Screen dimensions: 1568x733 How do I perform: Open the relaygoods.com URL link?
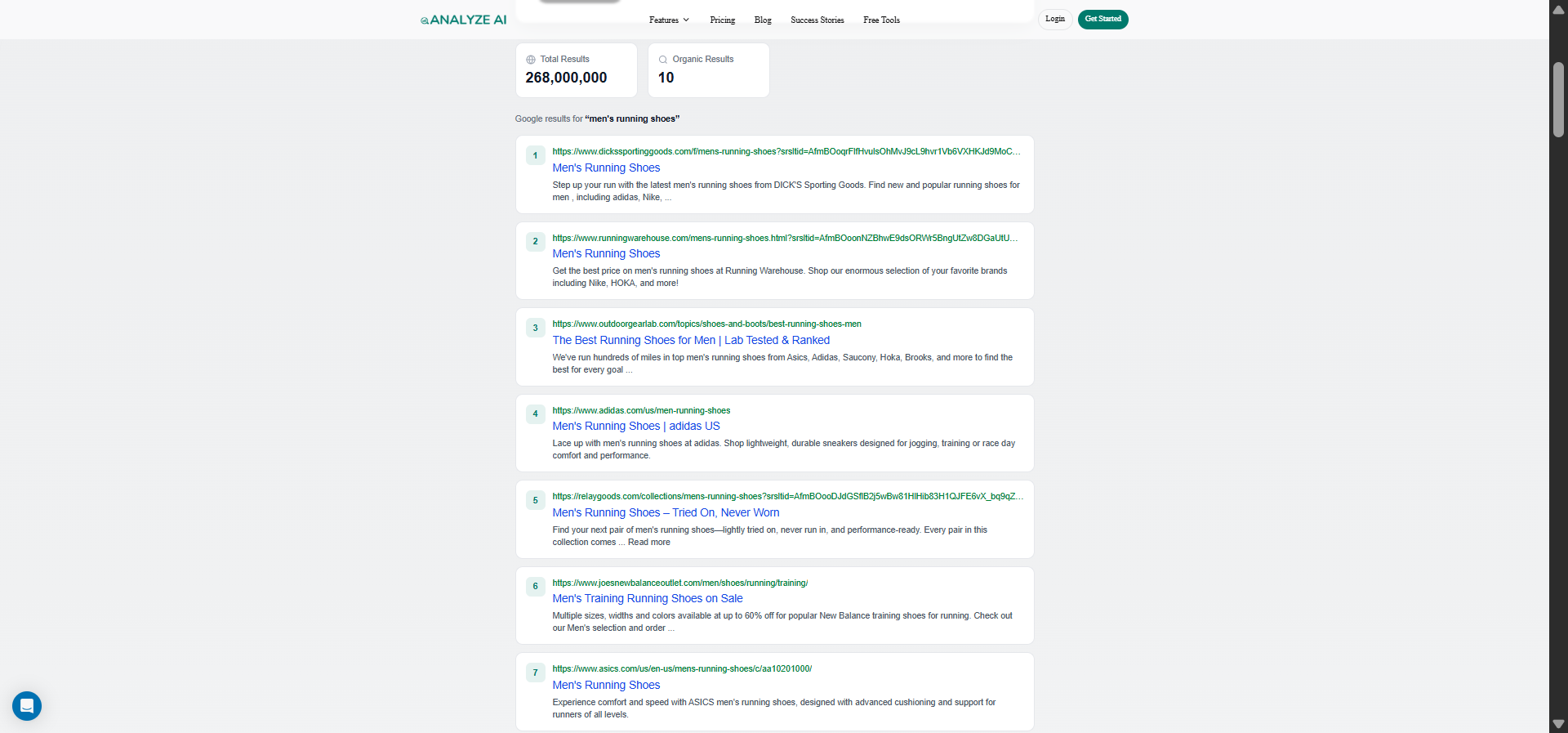pyautogui.click(x=787, y=497)
